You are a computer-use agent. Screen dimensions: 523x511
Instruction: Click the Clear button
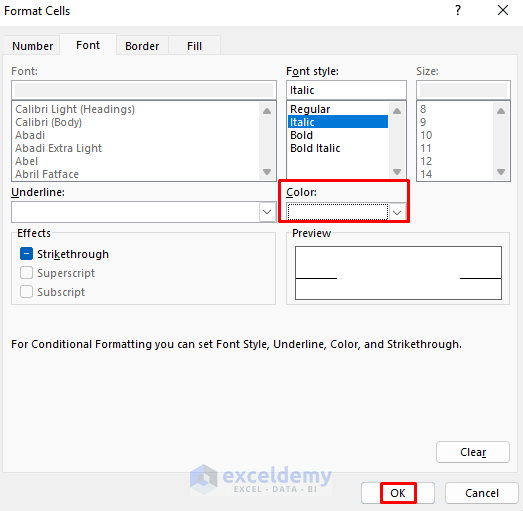(x=473, y=452)
